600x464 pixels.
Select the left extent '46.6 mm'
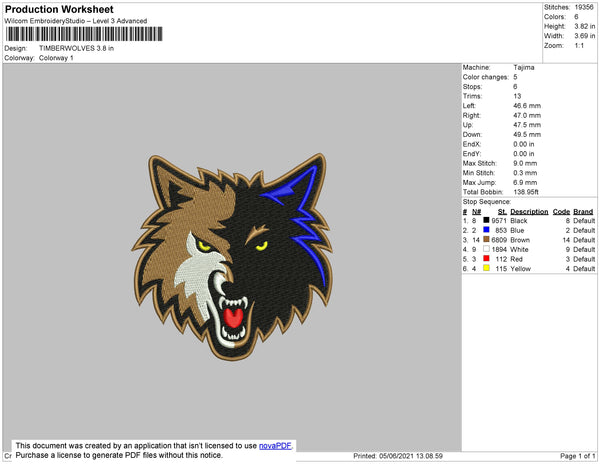(x=527, y=106)
